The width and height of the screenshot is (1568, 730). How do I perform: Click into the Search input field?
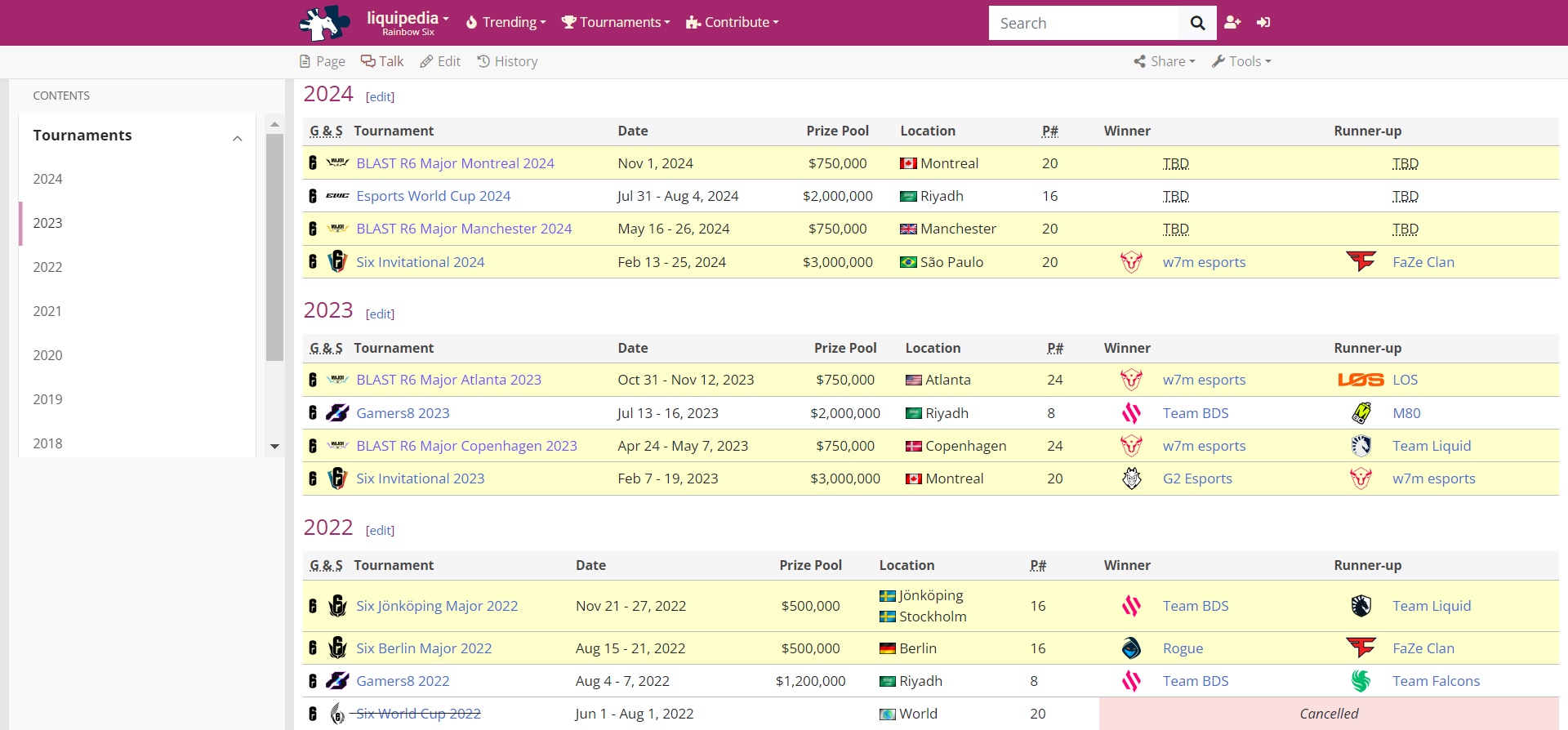pyautogui.click(x=1083, y=23)
